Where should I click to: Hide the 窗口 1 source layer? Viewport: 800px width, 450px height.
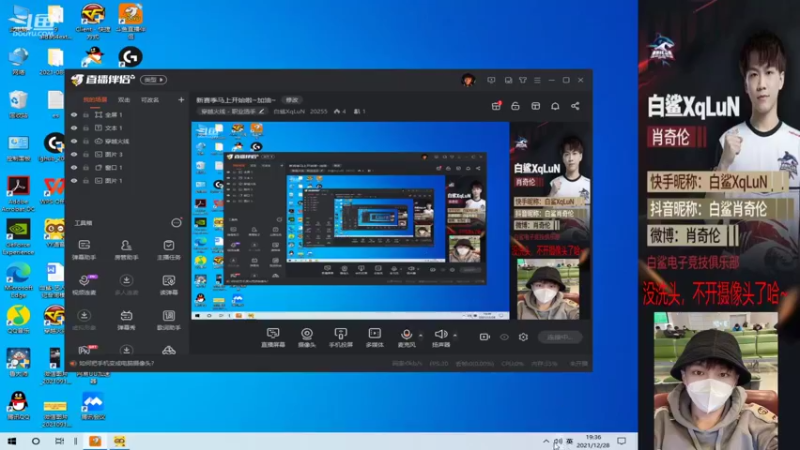click(x=74, y=167)
